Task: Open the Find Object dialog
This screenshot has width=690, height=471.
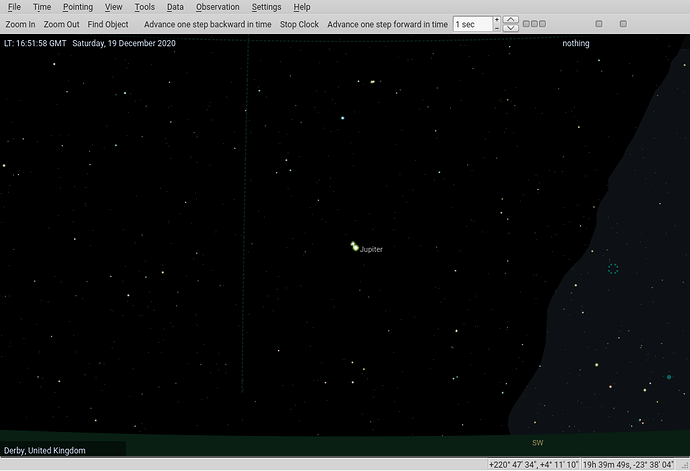Action: [108, 24]
